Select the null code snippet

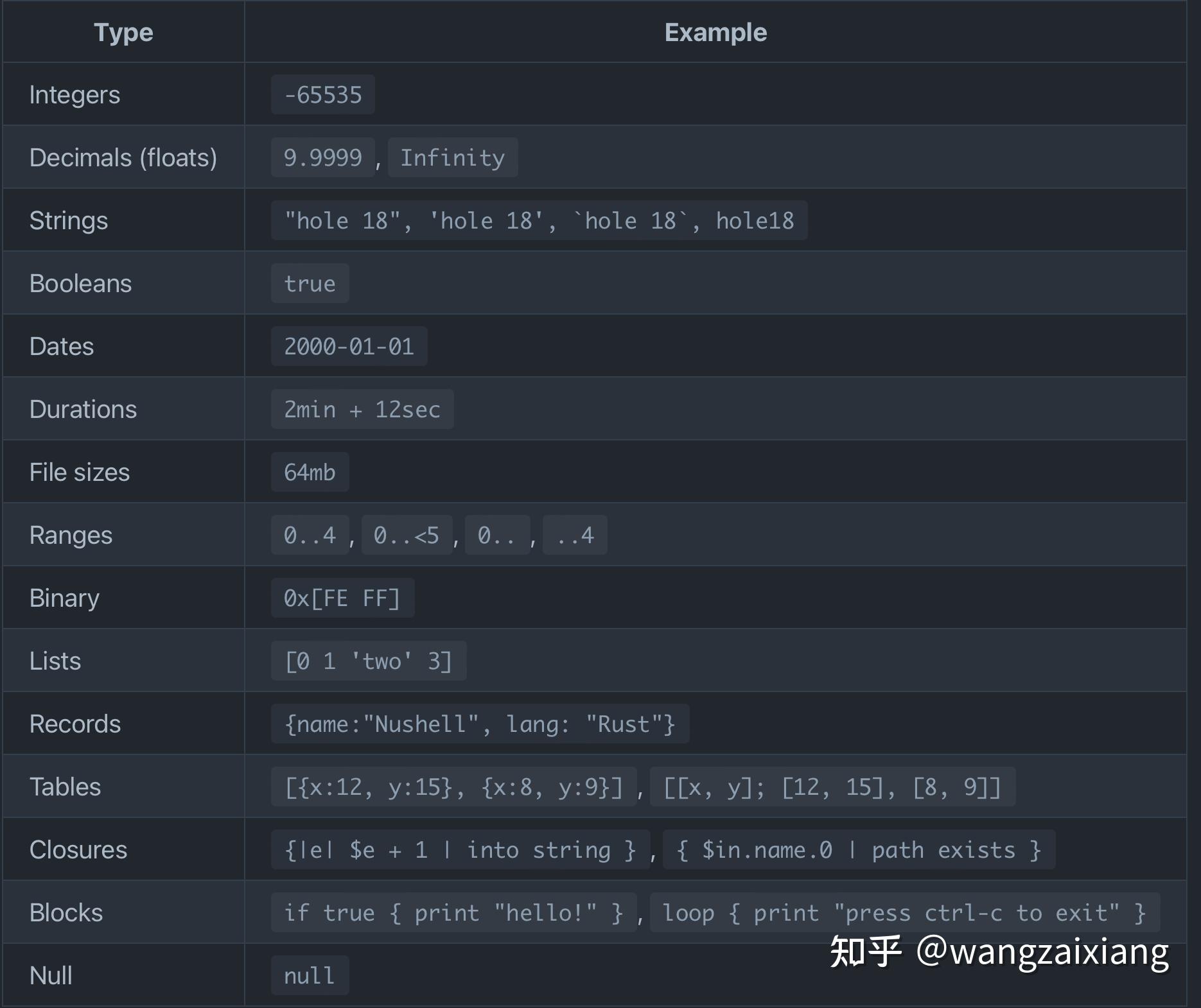pos(310,976)
